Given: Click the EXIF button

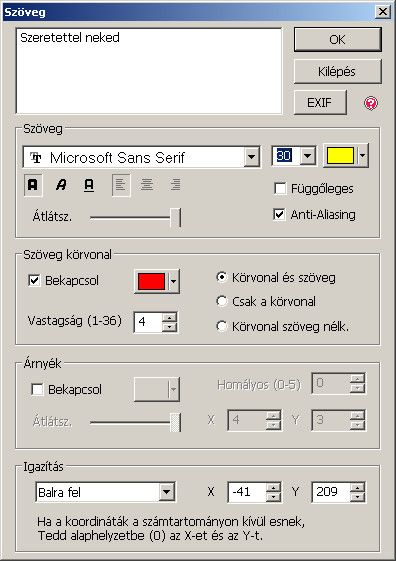Looking at the screenshot, I should coord(320,103).
